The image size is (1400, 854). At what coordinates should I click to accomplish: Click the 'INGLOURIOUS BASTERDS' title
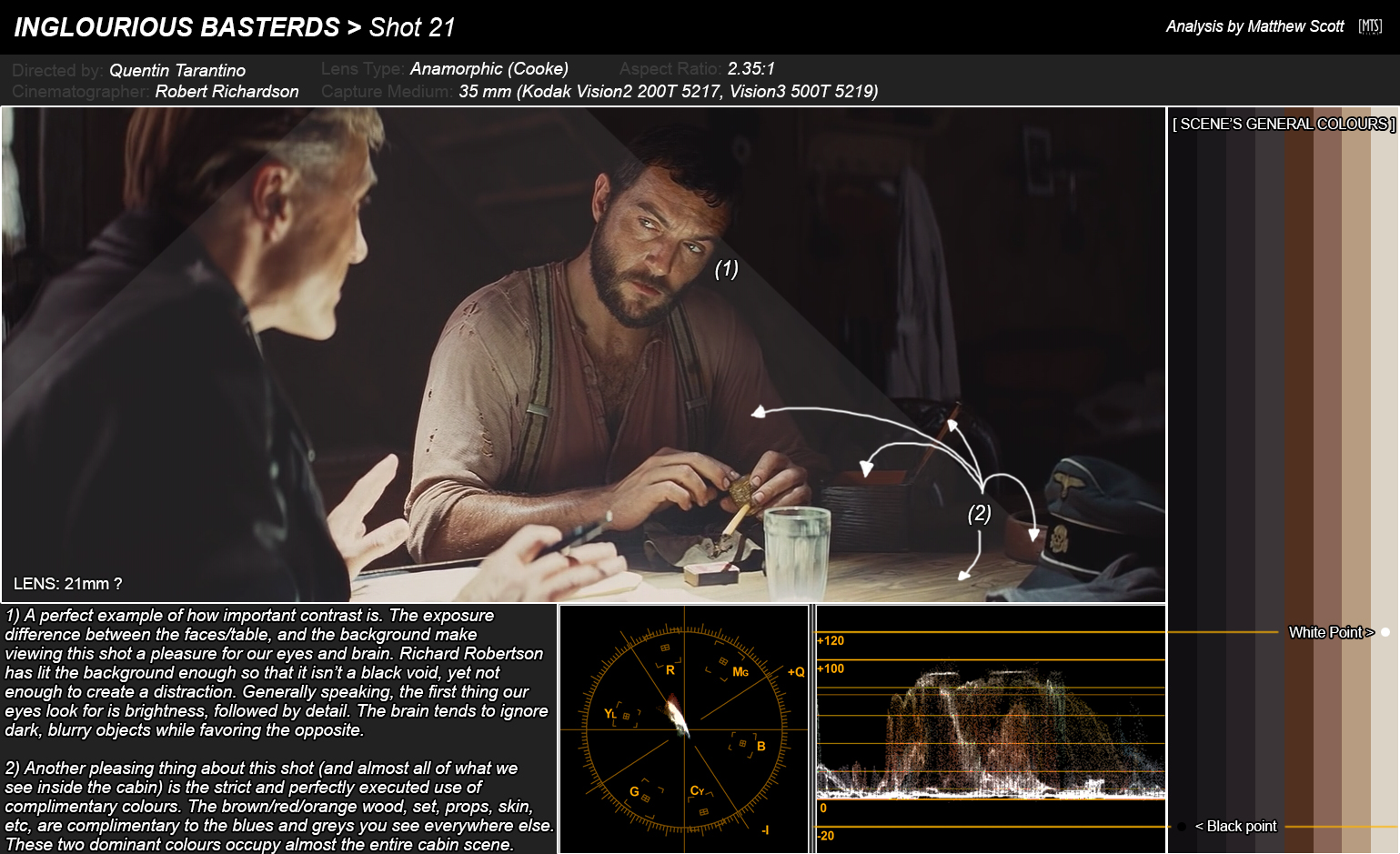(x=176, y=27)
